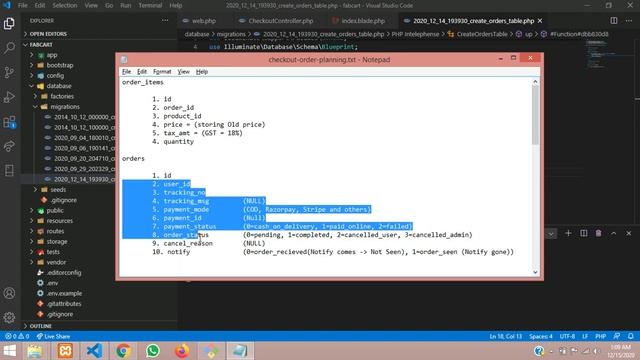The width and height of the screenshot is (640, 360).
Task: Click UTF-8 encoding in status bar
Action: click(x=567, y=336)
